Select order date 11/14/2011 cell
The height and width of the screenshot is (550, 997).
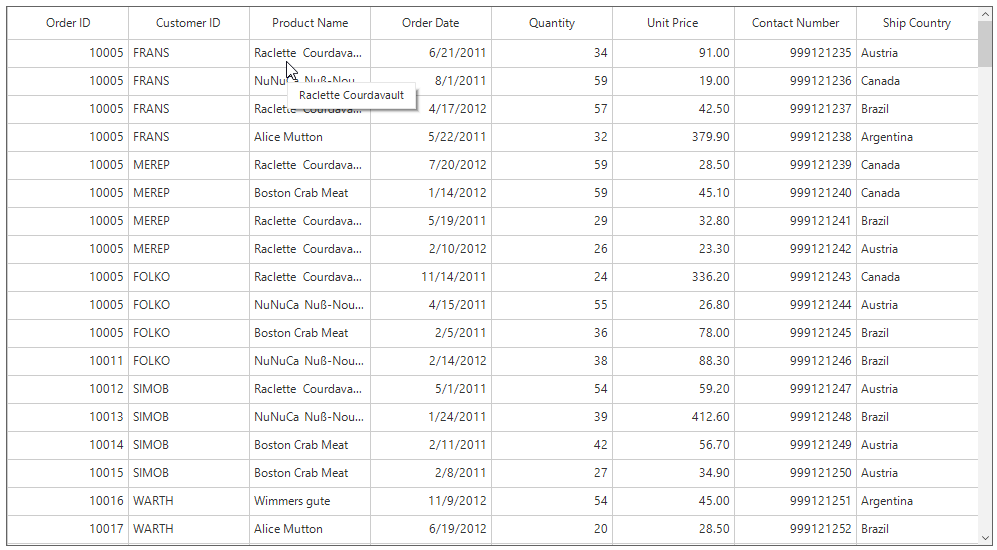(x=431, y=277)
